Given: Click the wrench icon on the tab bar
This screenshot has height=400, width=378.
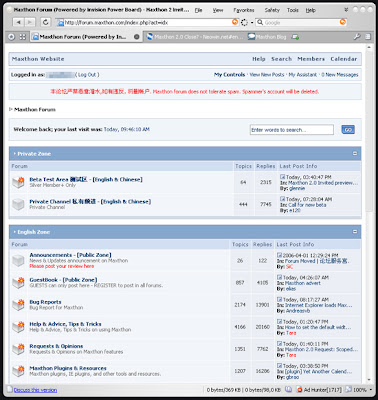Looking at the screenshot, I should 357,37.
